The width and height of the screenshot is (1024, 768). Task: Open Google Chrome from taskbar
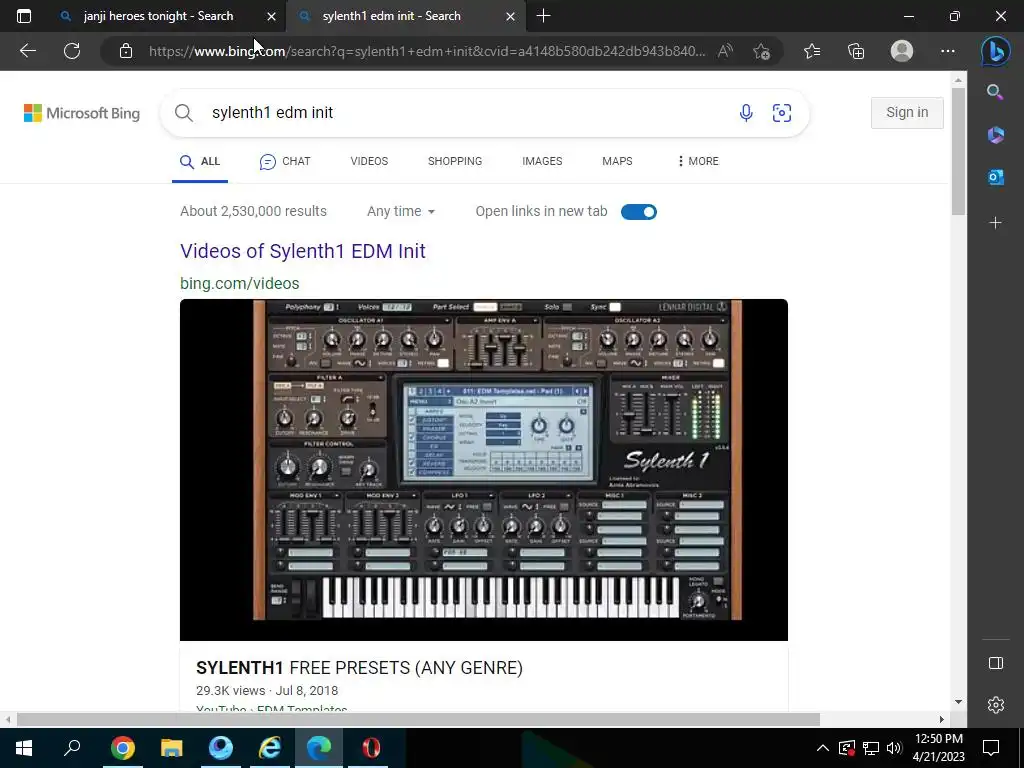122,748
